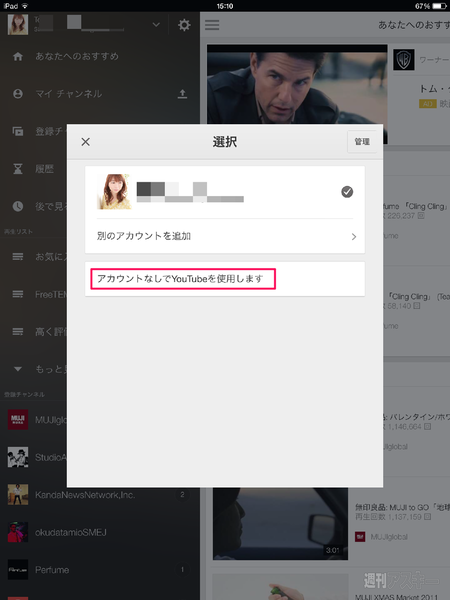Screen dimensions: 450x600
Task: Open MUJIglobal channel icon in sidebar
Action: click(18, 419)
